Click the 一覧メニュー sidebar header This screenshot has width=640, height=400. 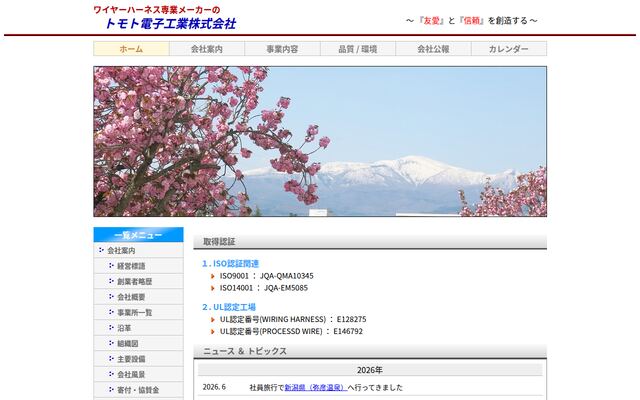click(x=138, y=235)
